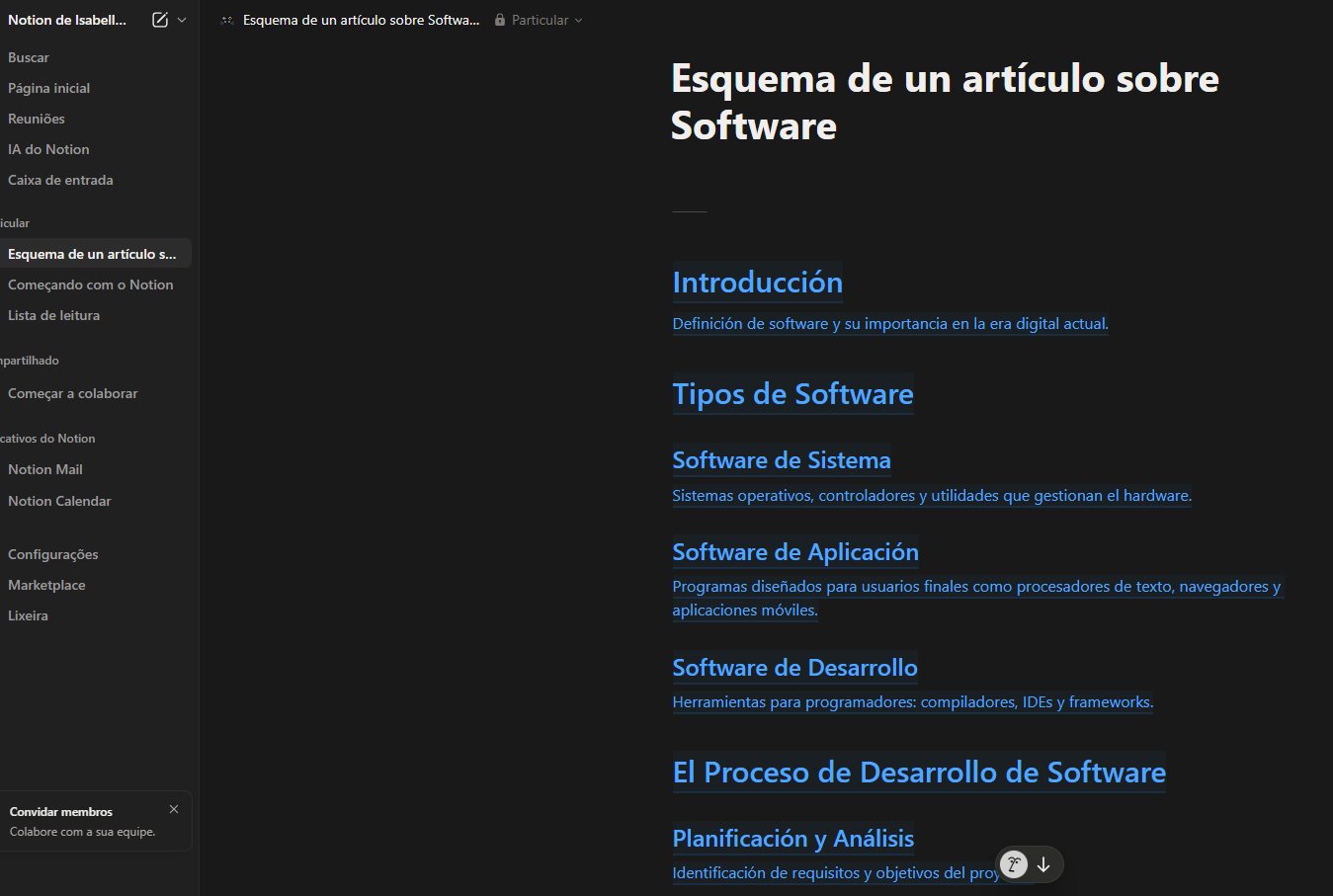Open Marketplace from the sidebar
1333x896 pixels.
(x=45, y=585)
